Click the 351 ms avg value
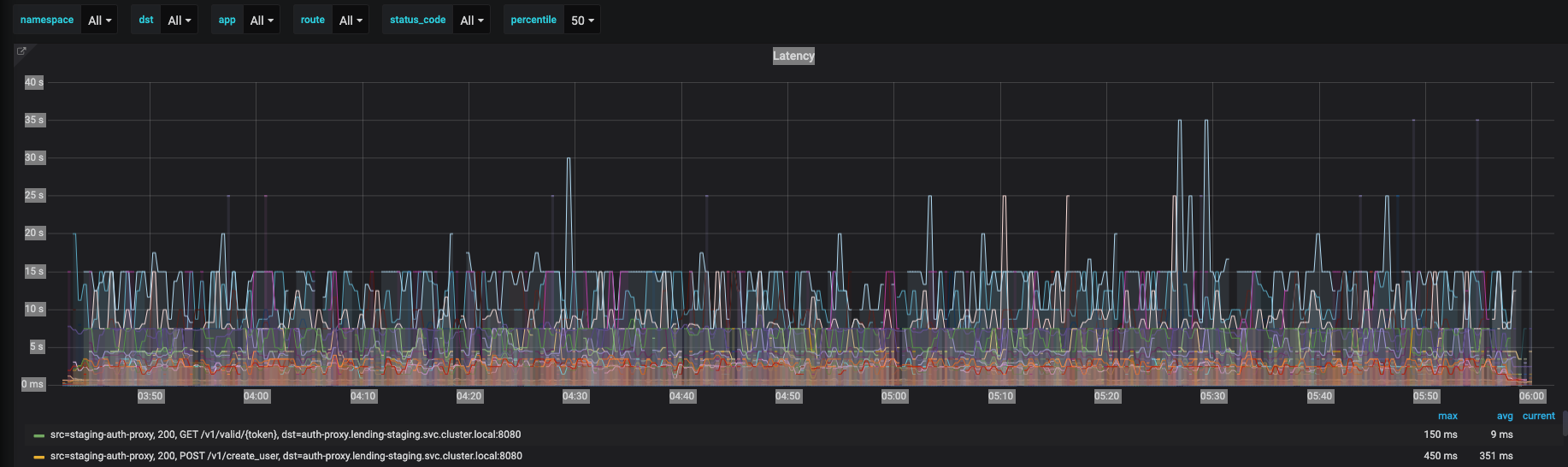 click(x=1496, y=456)
